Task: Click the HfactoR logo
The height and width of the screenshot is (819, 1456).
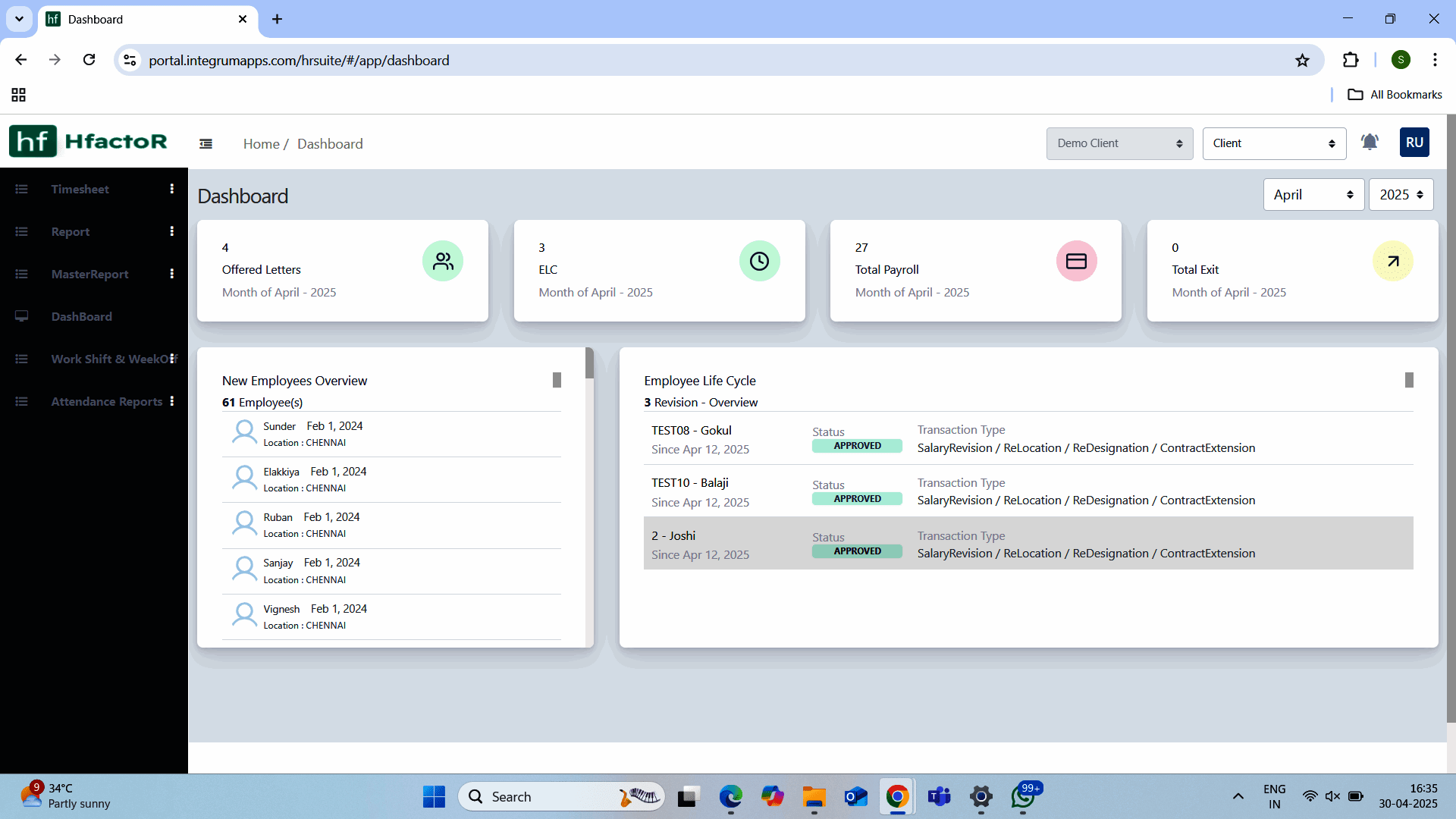Action: (89, 142)
